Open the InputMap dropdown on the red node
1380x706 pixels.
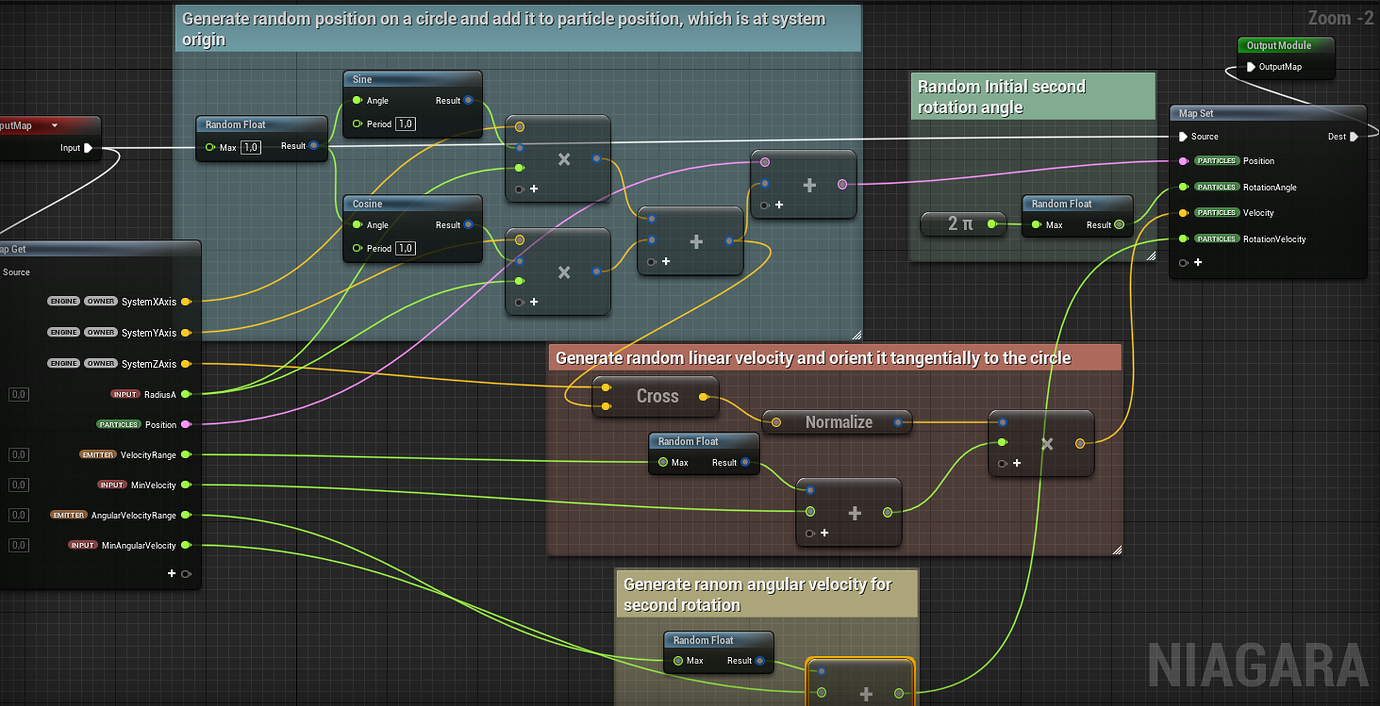click(55, 125)
